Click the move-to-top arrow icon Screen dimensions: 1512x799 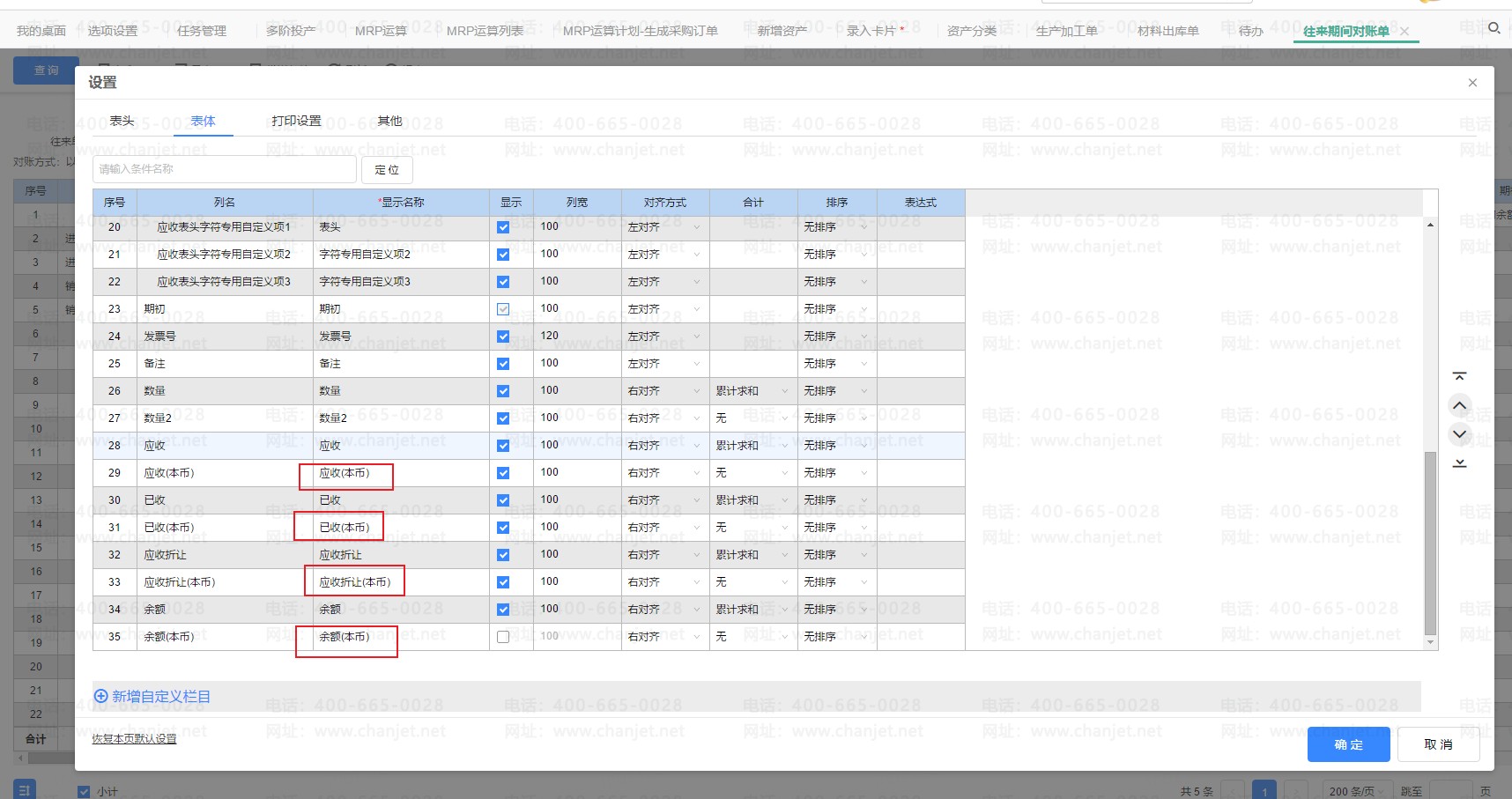(x=1459, y=376)
